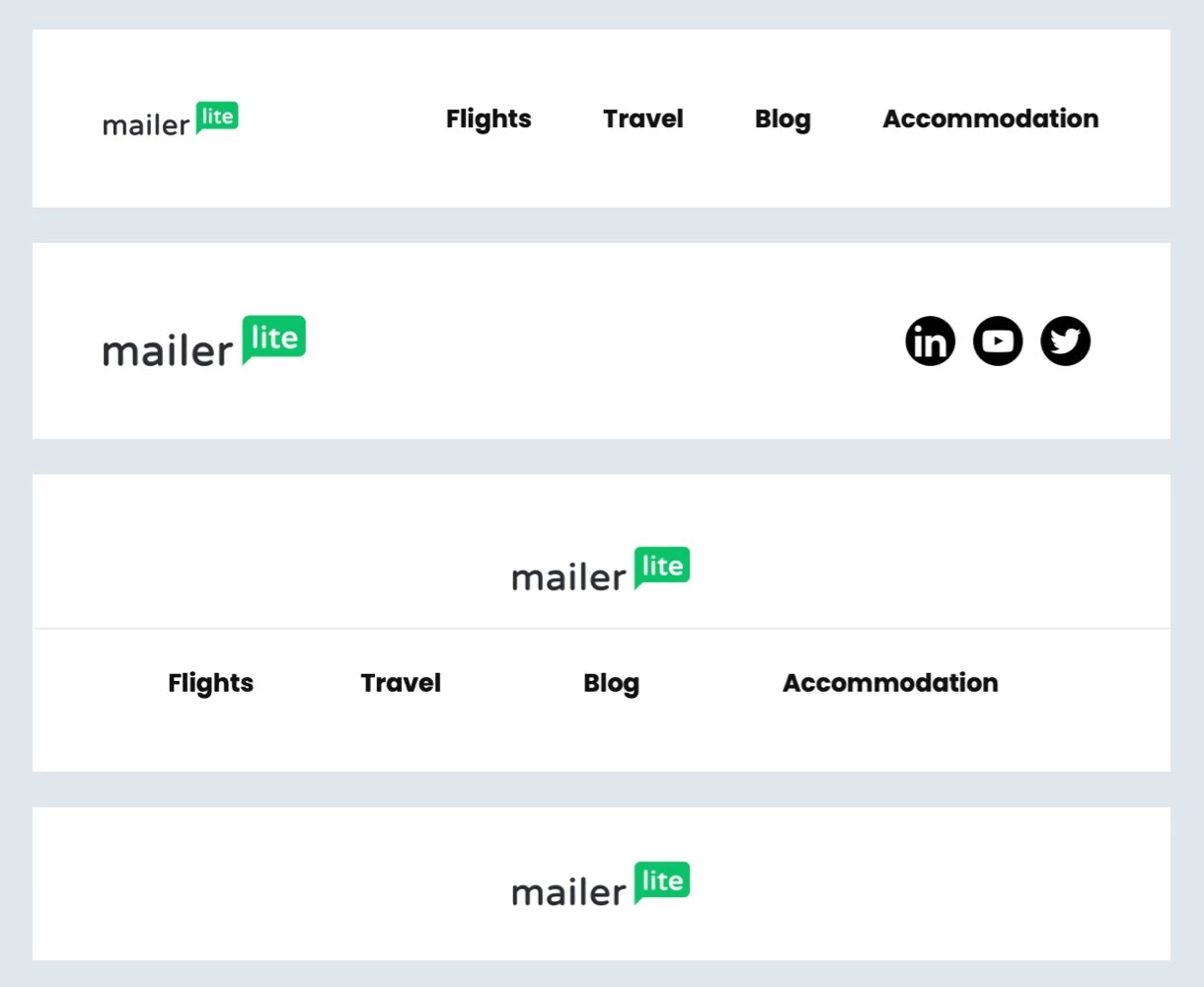This screenshot has height=987, width=1204.
Task: Click the centered logo above the navigation links
Action: click(x=600, y=569)
